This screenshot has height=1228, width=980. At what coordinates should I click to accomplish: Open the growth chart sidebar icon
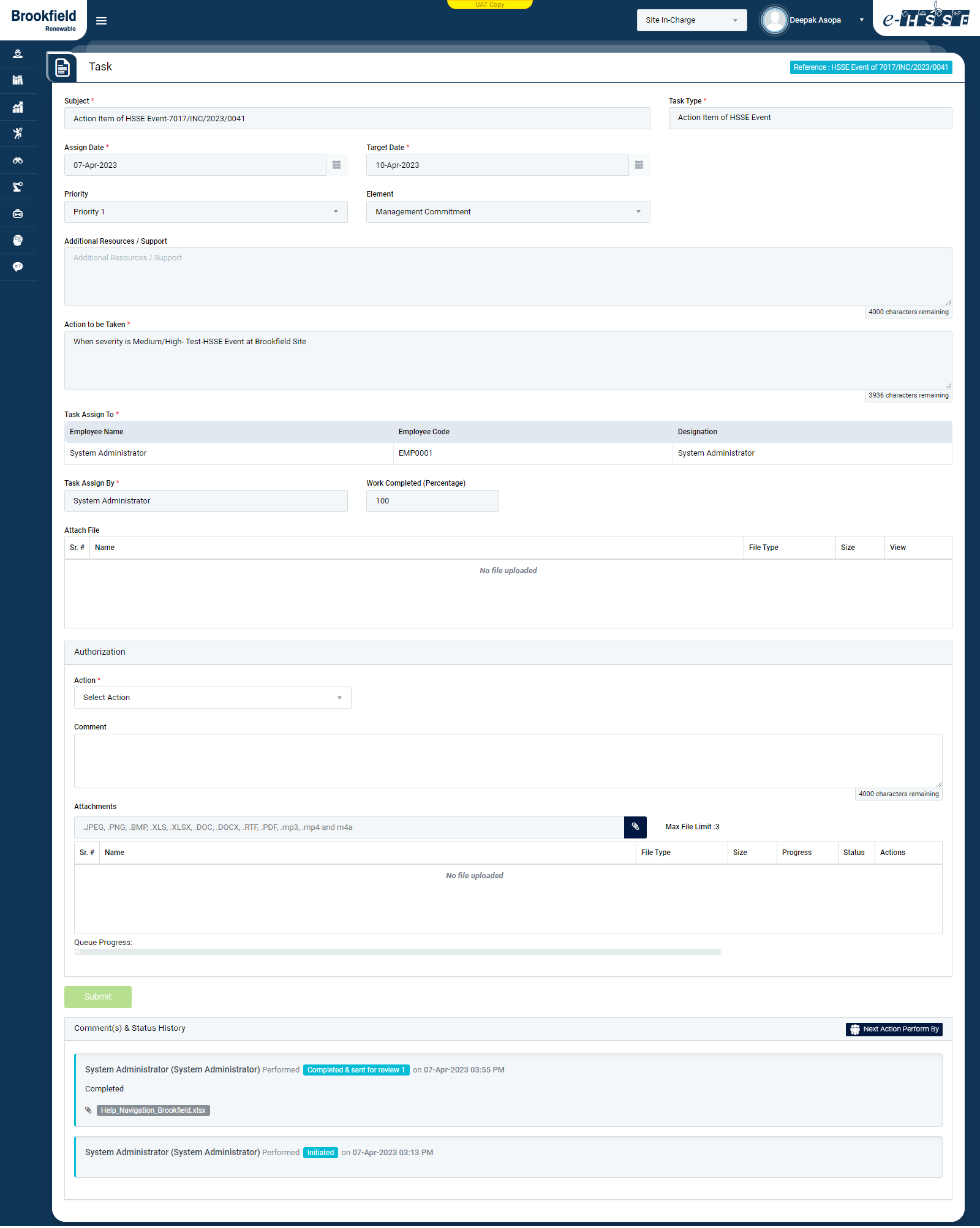18,107
